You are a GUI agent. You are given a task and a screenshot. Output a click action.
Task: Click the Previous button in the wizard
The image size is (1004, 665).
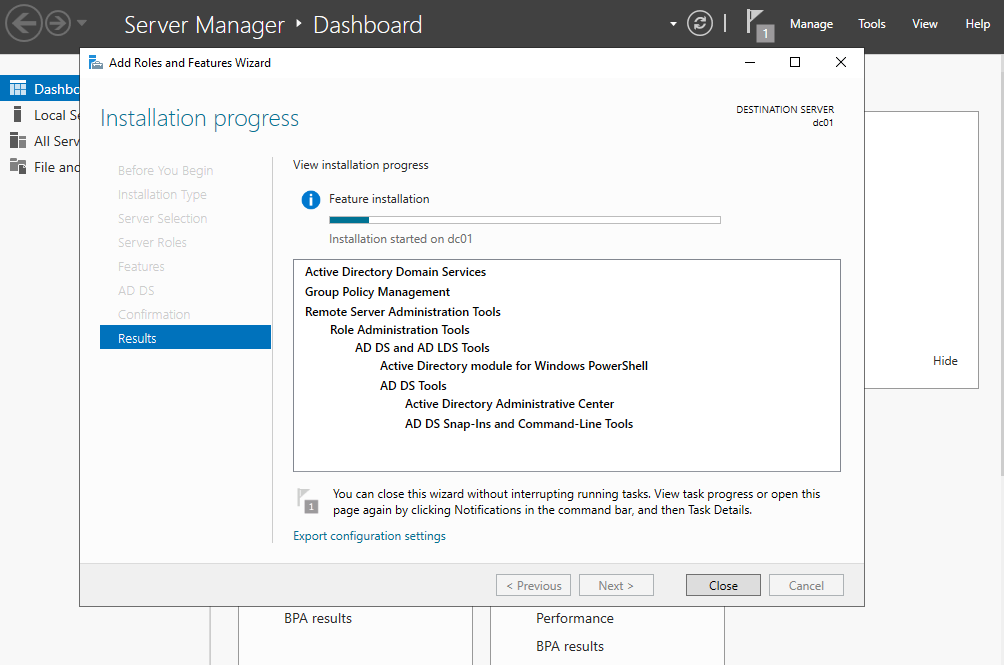pos(533,585)
